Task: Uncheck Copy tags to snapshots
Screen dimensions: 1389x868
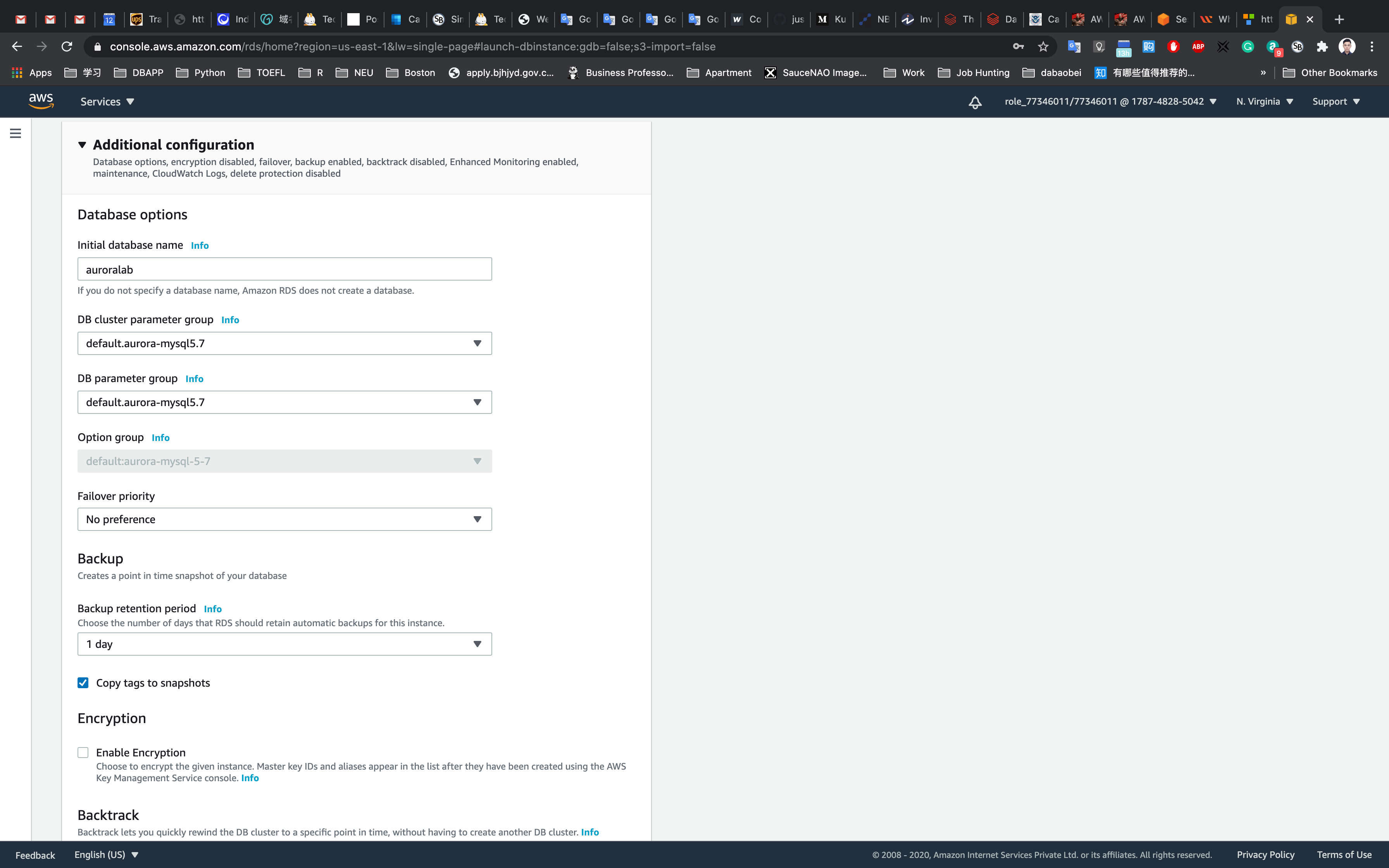Action: [x=83, y=682]
